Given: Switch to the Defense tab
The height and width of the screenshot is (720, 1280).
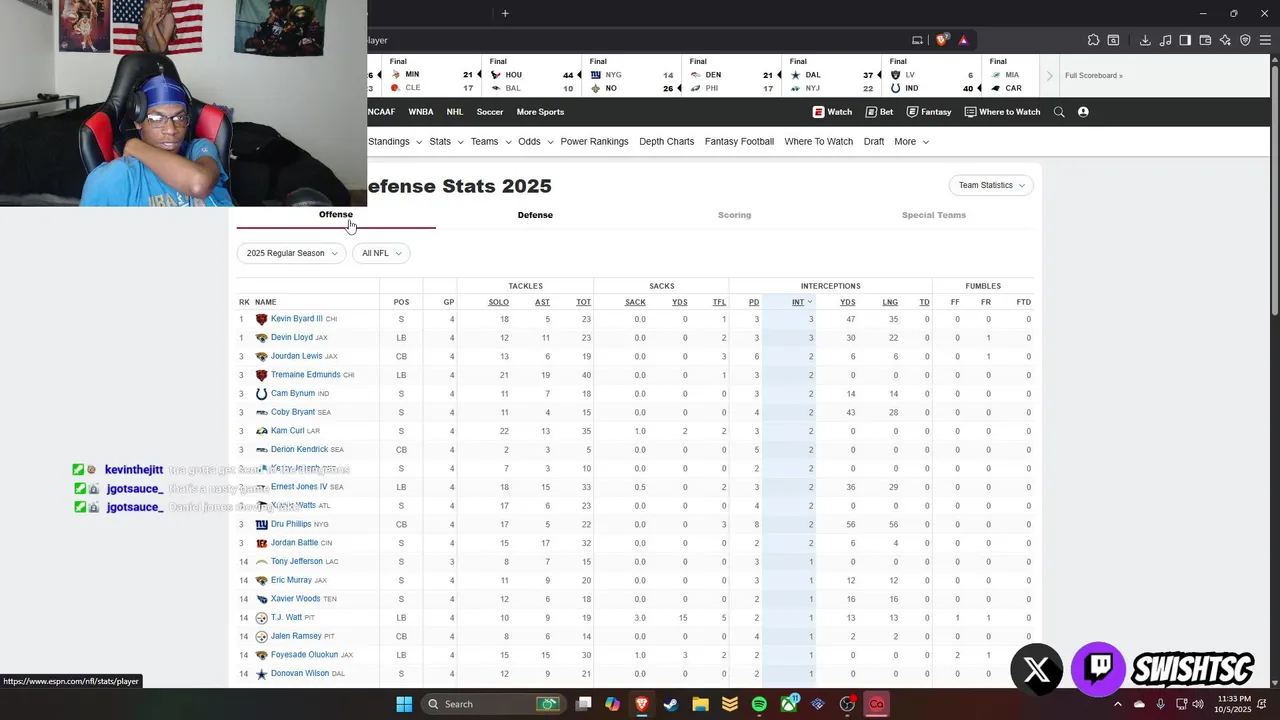Looking at the screenshot, I should pyautogui.click(x=535, y=215).
